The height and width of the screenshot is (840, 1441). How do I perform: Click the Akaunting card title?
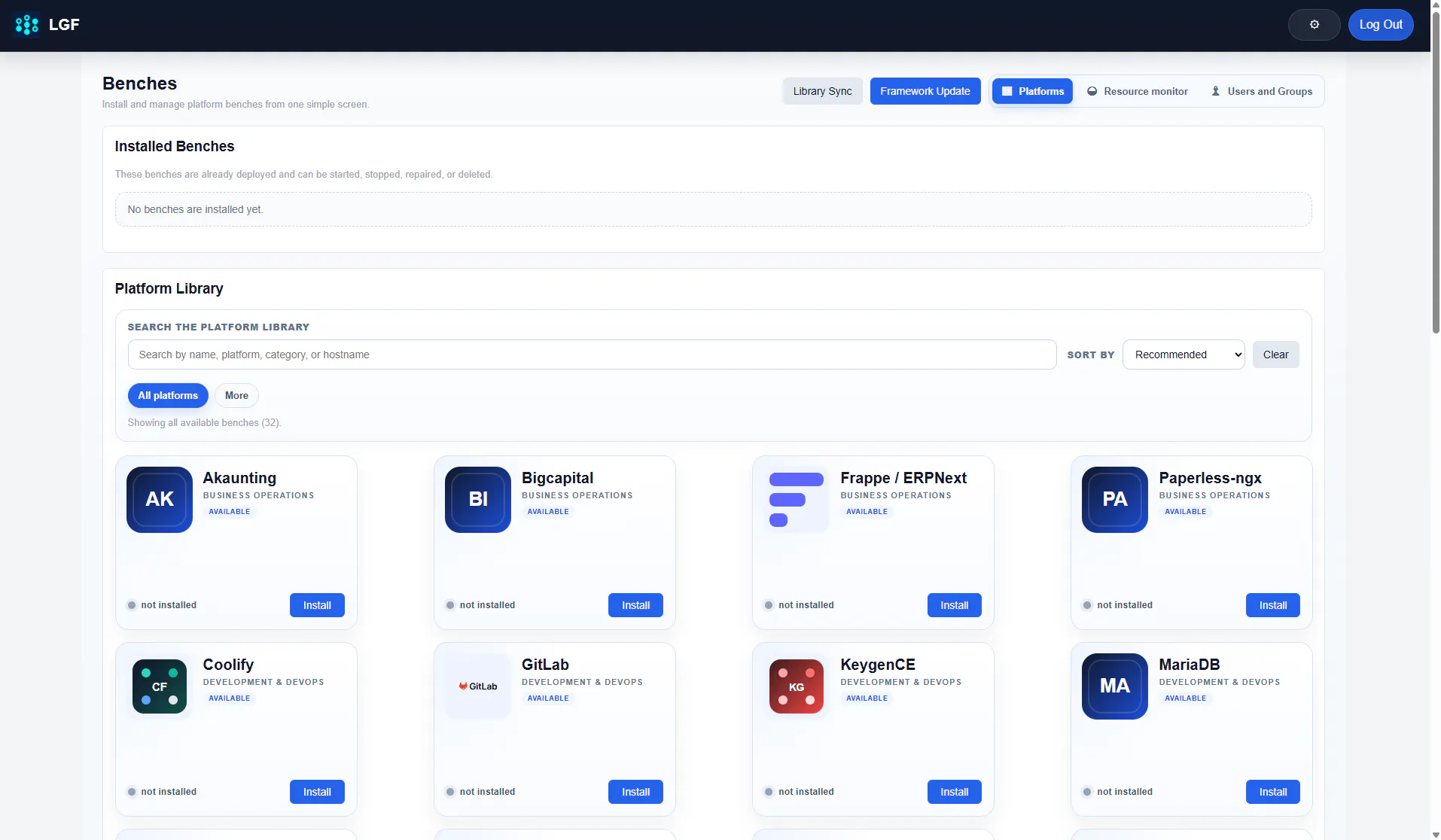click(239, 478)
